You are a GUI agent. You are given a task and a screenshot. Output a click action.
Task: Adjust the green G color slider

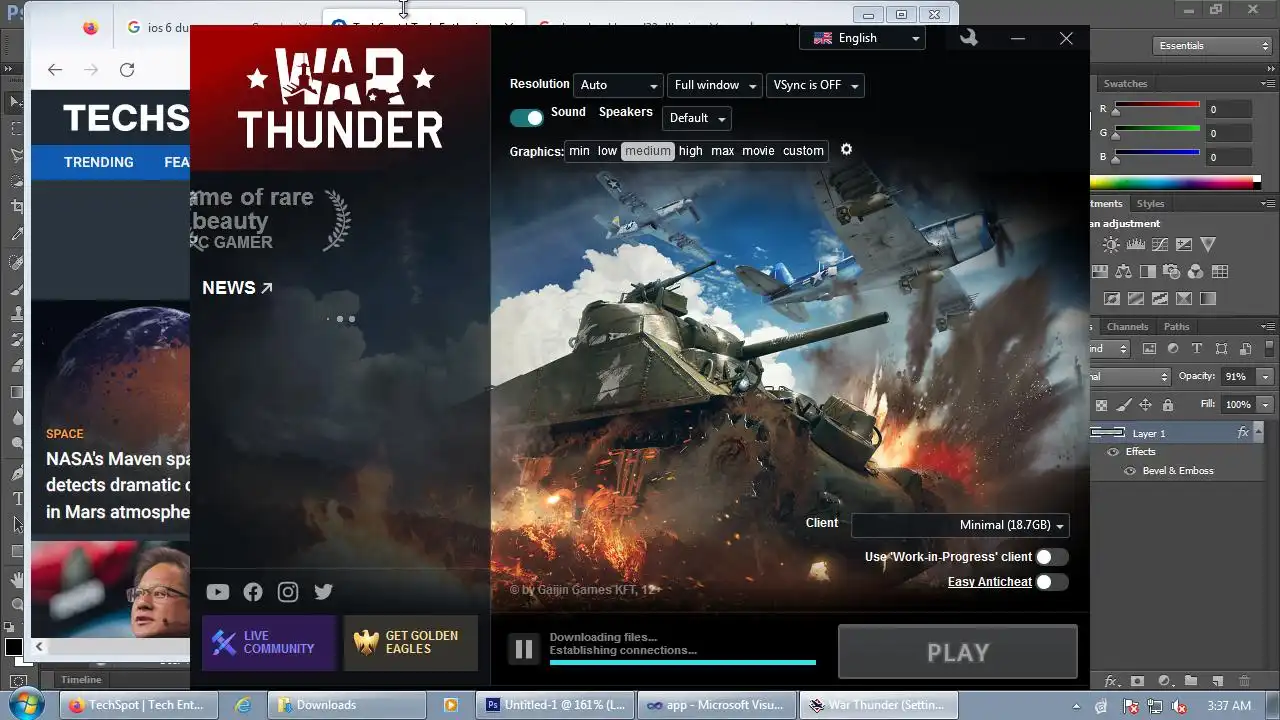(1157, 131)
